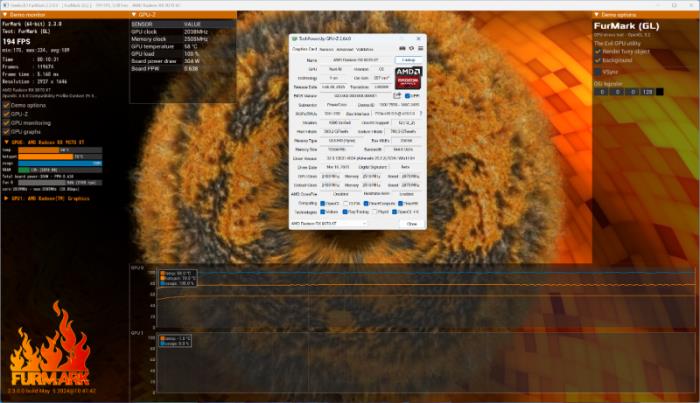Click the 194 FPS readout
700x403 pixels.
point(17,42)
